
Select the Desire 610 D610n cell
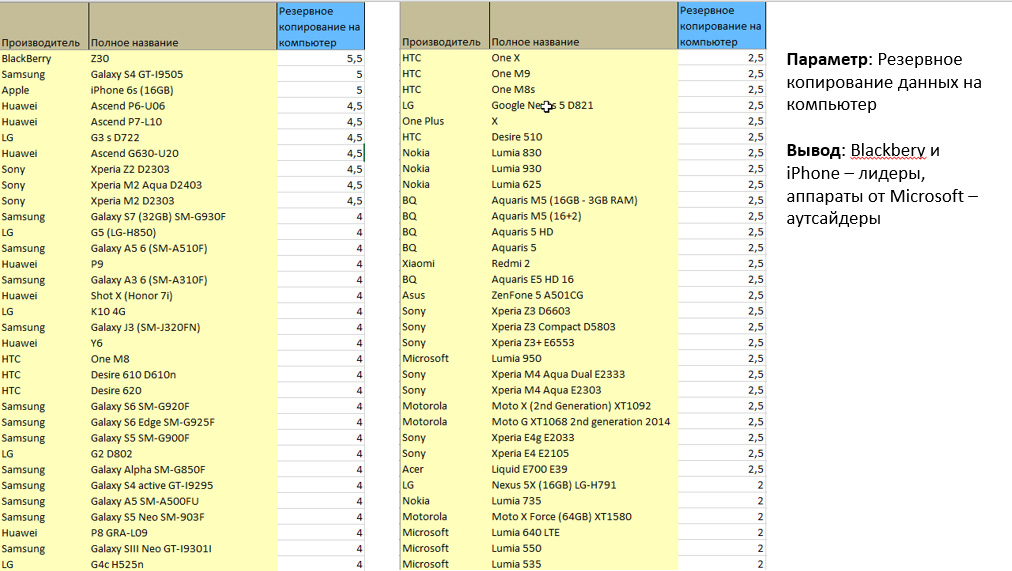click(183, 375)
